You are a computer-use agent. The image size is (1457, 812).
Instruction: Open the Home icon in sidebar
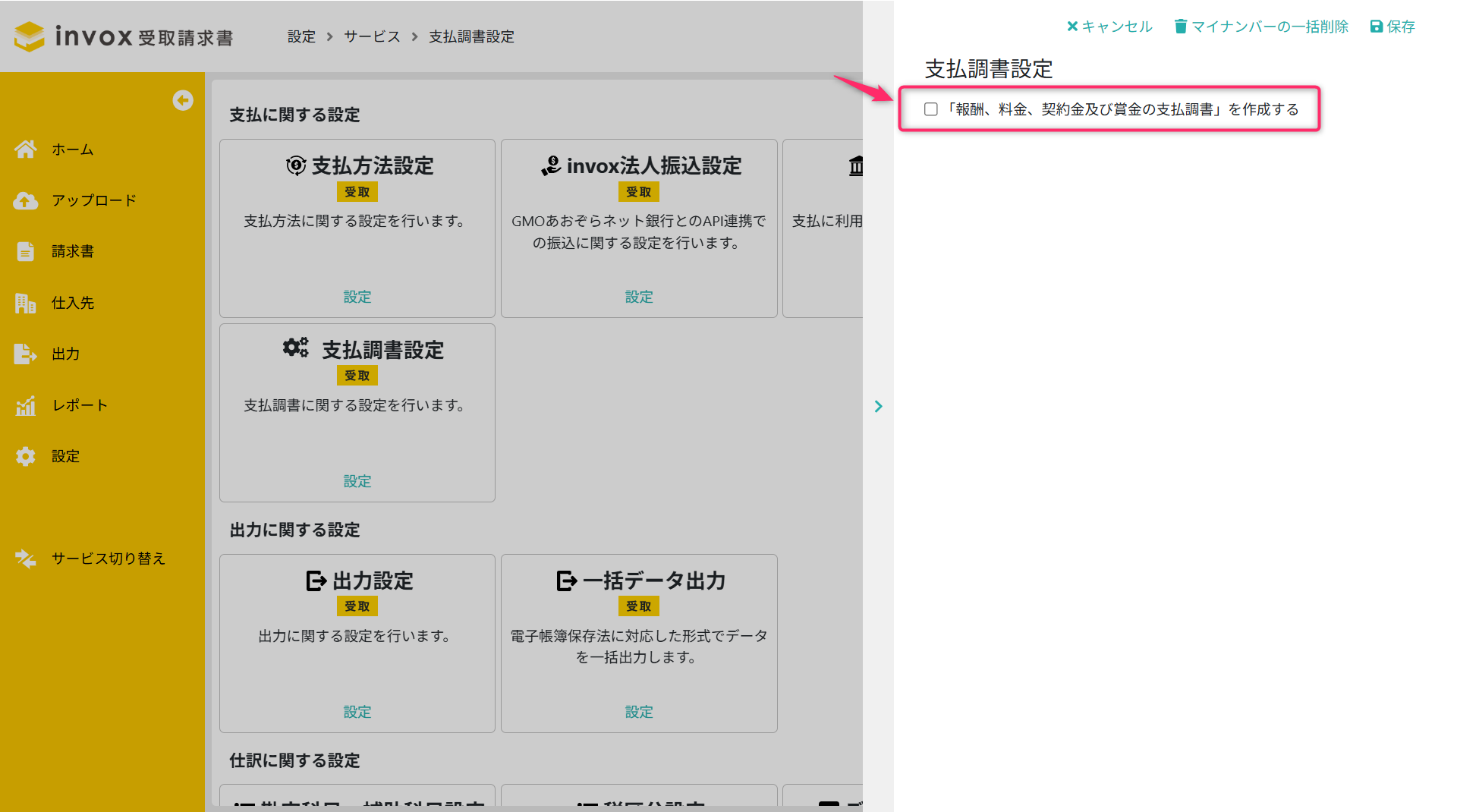26,149
